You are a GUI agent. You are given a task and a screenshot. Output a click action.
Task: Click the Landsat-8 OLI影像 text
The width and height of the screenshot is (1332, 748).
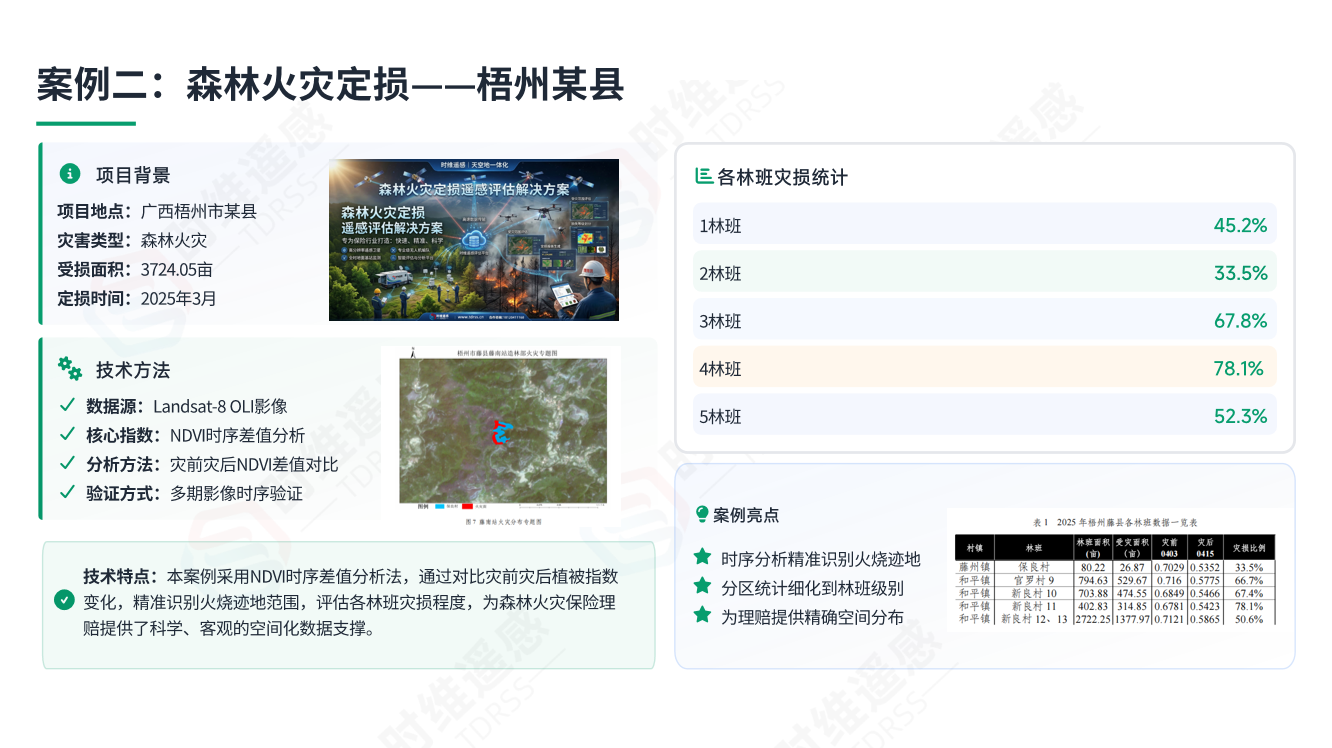pyautogui.click(x=220, y=406)
